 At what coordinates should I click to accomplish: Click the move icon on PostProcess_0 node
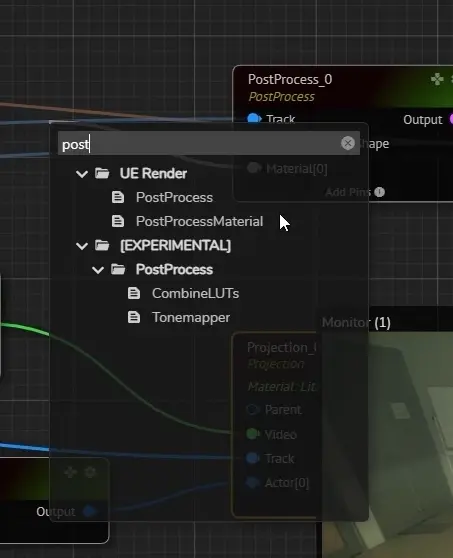pos(437,79)
